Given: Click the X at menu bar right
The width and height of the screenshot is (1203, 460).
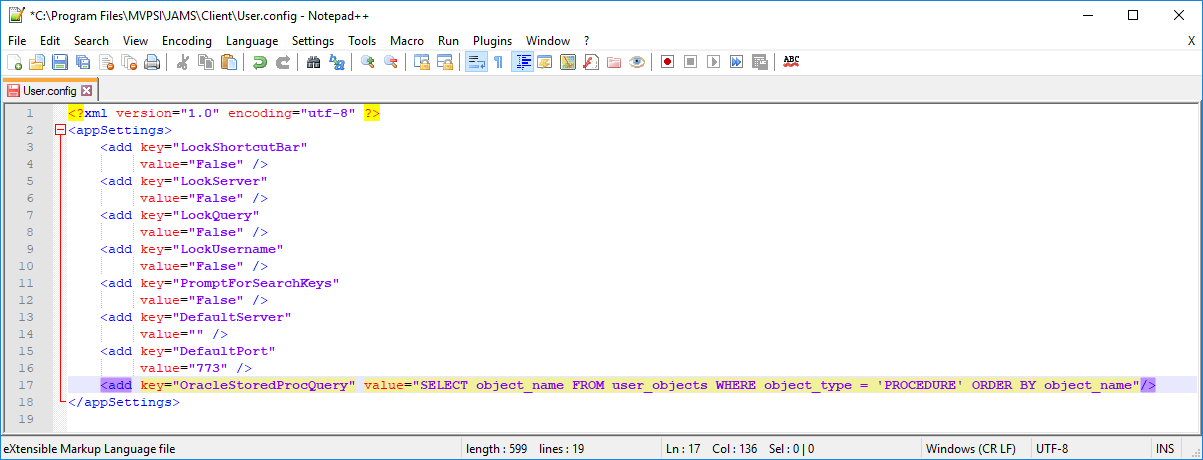Looking at the screenshot, I should [x=1191, y=41].
